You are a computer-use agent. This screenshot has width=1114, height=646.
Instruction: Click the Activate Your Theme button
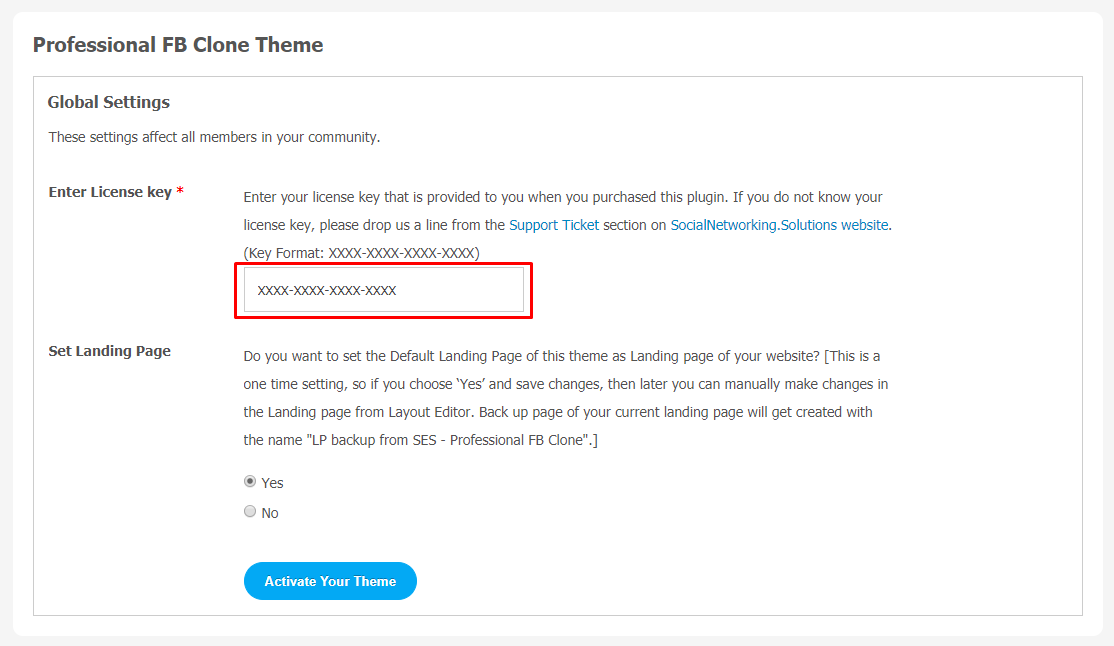(330, 581)
